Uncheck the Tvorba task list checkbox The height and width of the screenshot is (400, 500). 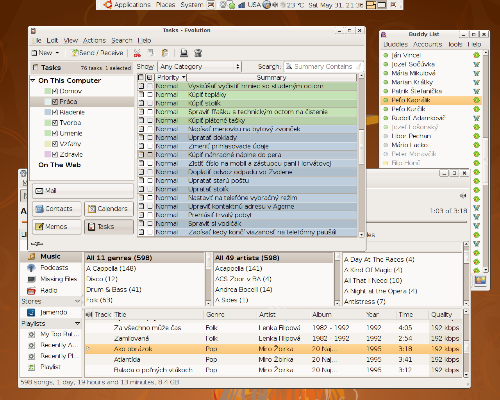click(55, 123)
